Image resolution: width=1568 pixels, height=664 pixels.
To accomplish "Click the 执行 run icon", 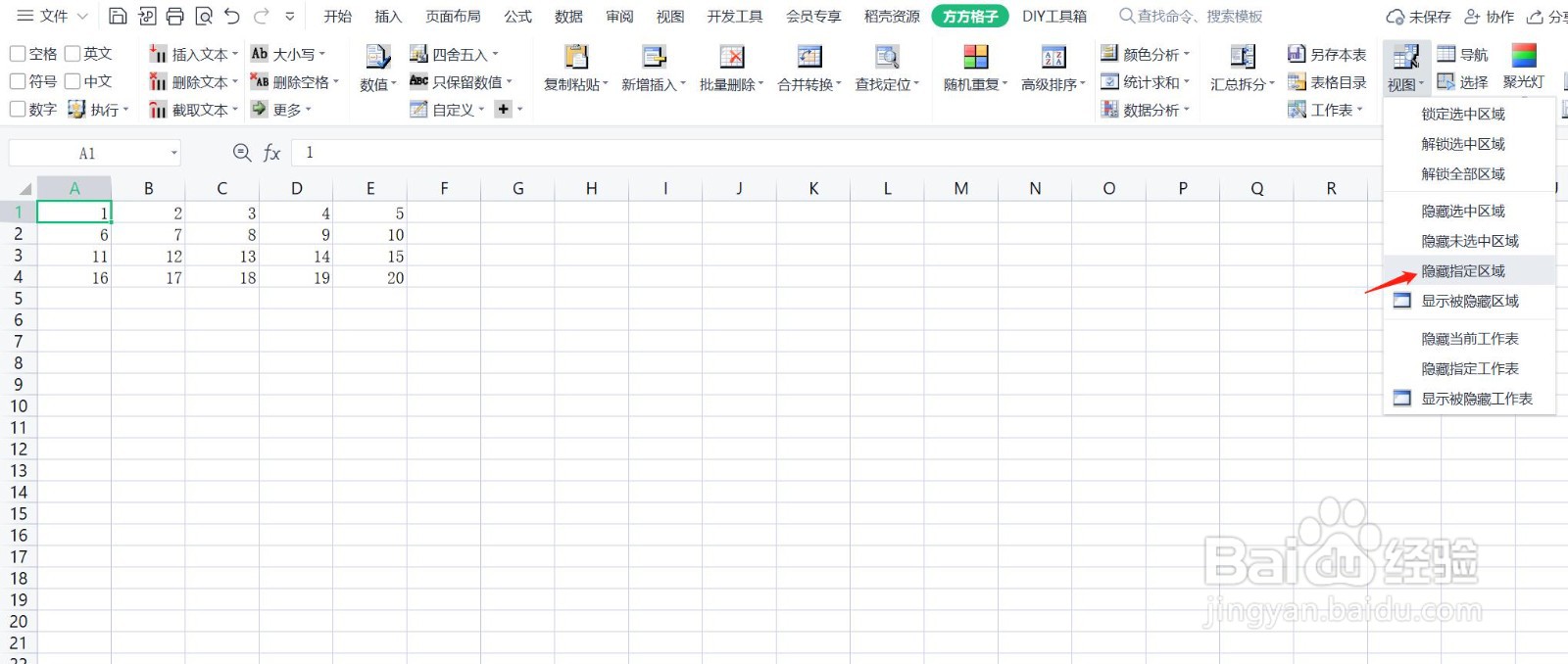I will pyautogui.click(x=76, y=109).
